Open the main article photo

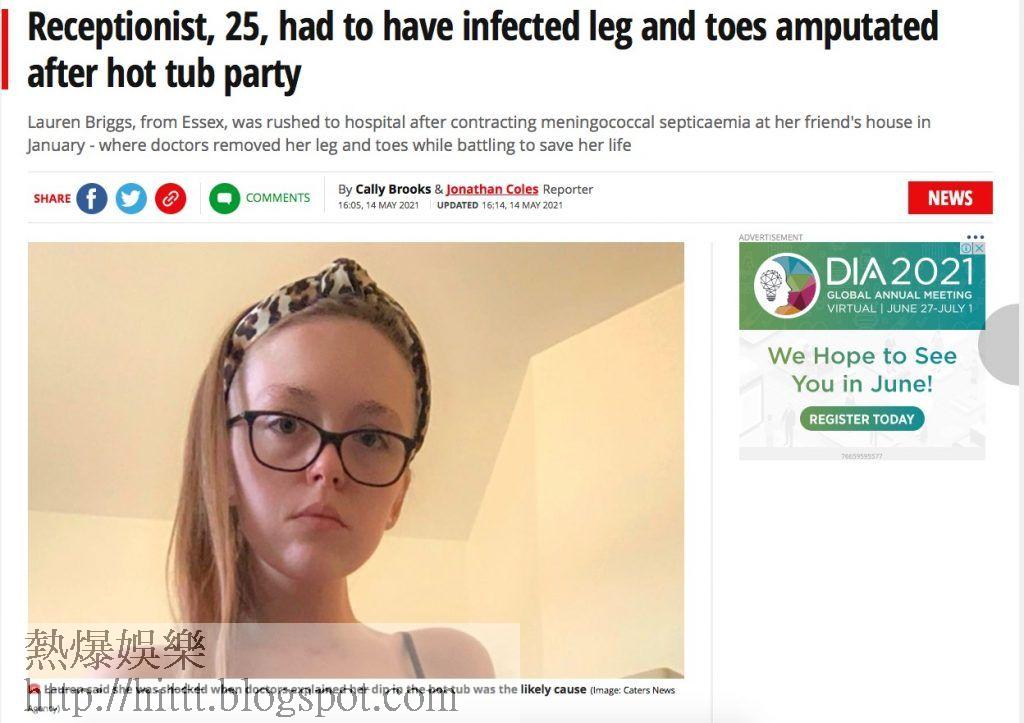[x=356, y=460]
